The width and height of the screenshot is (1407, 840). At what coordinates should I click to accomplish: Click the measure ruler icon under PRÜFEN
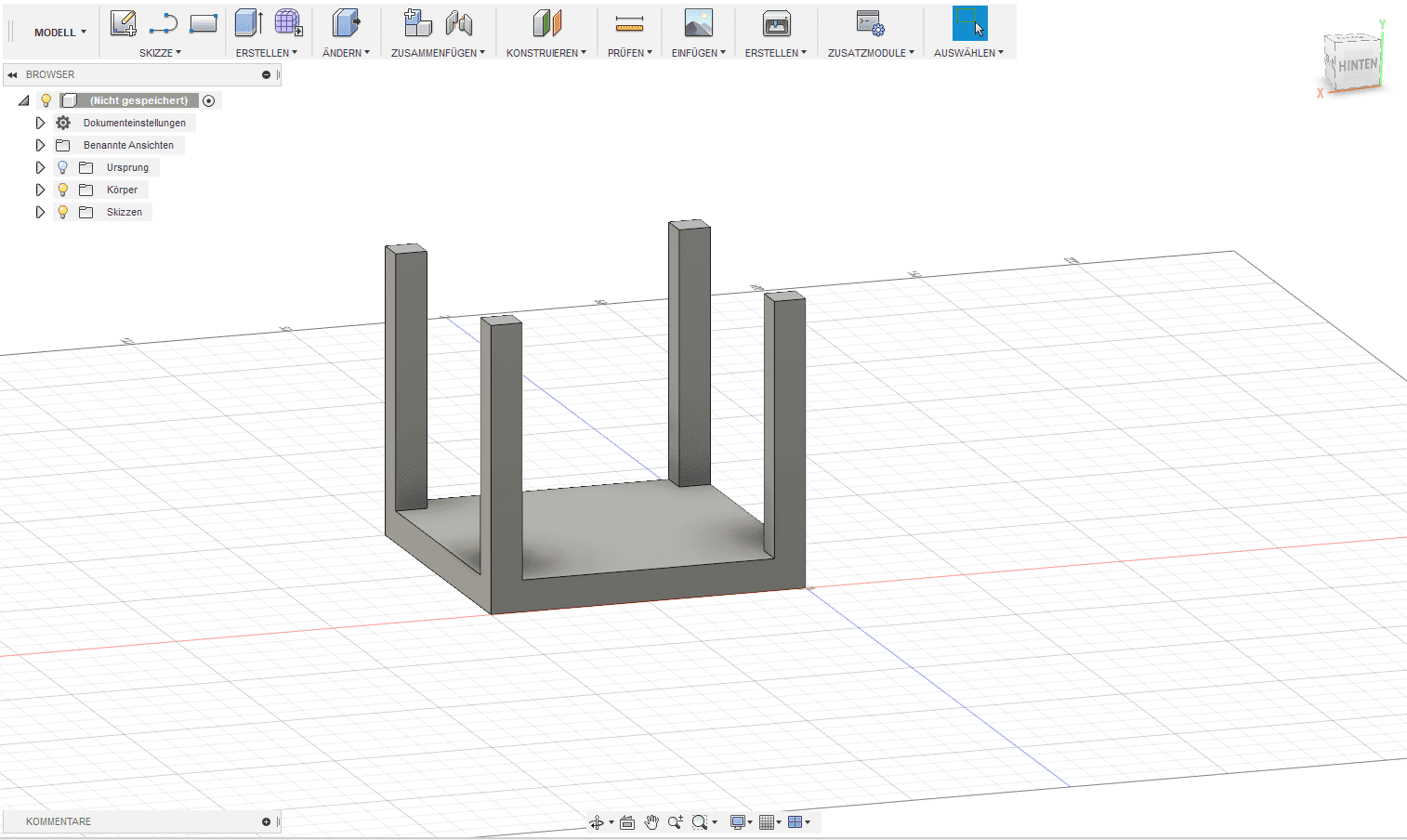[x=629, y=23]
